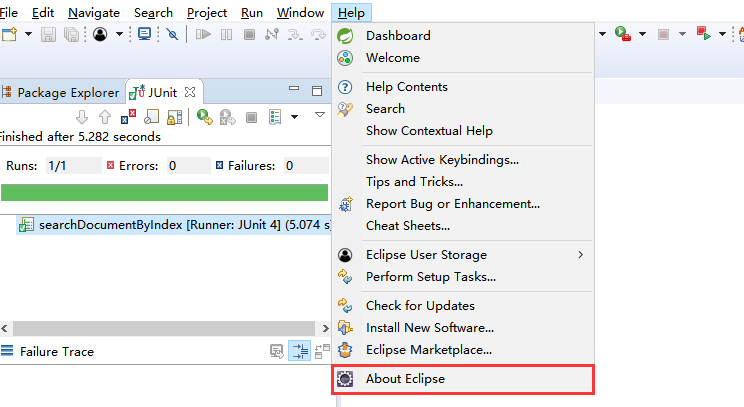Toggle Show Skipped Tests Only in JUnit

pos(151,117)
